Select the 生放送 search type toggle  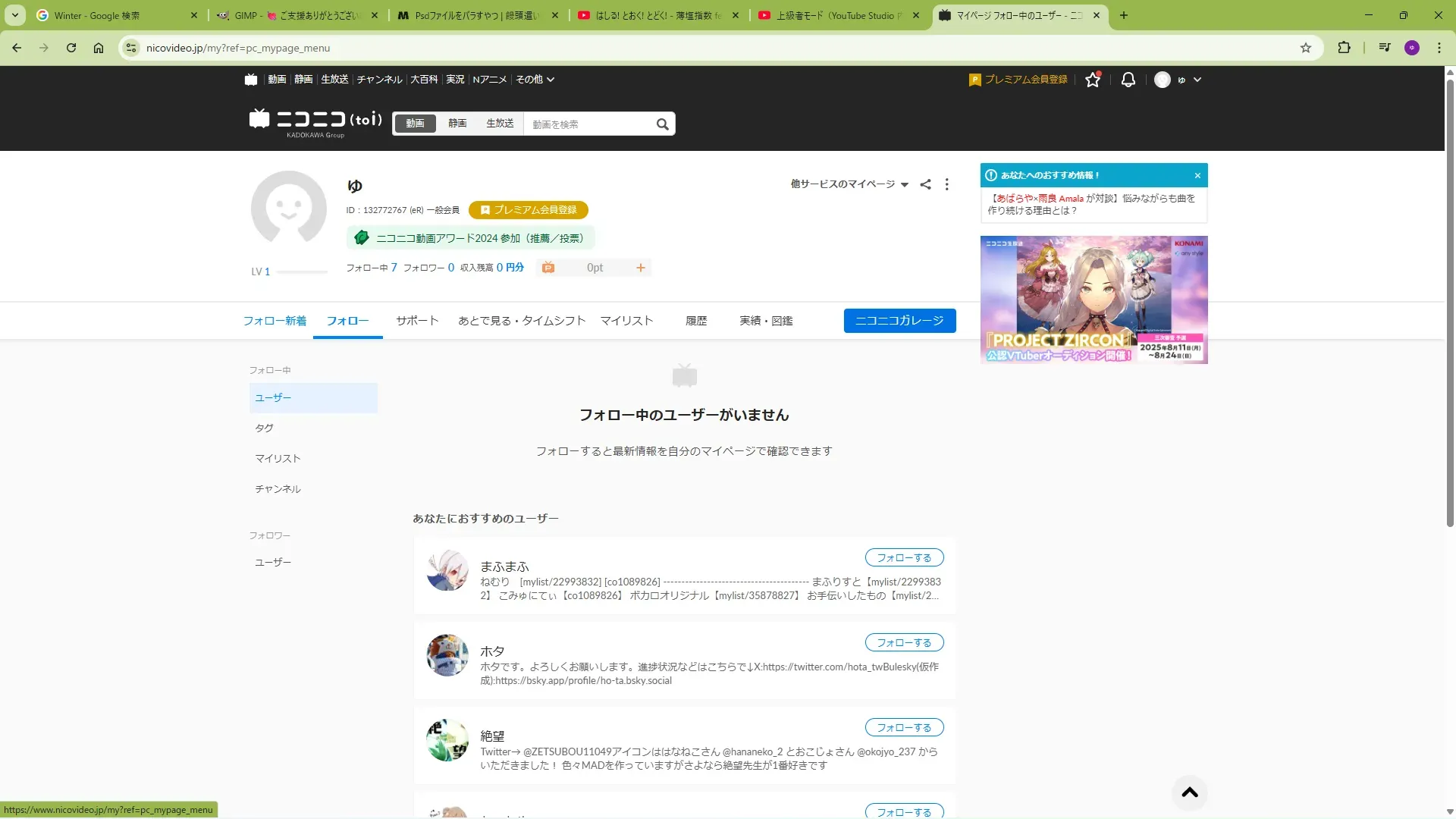500,124
